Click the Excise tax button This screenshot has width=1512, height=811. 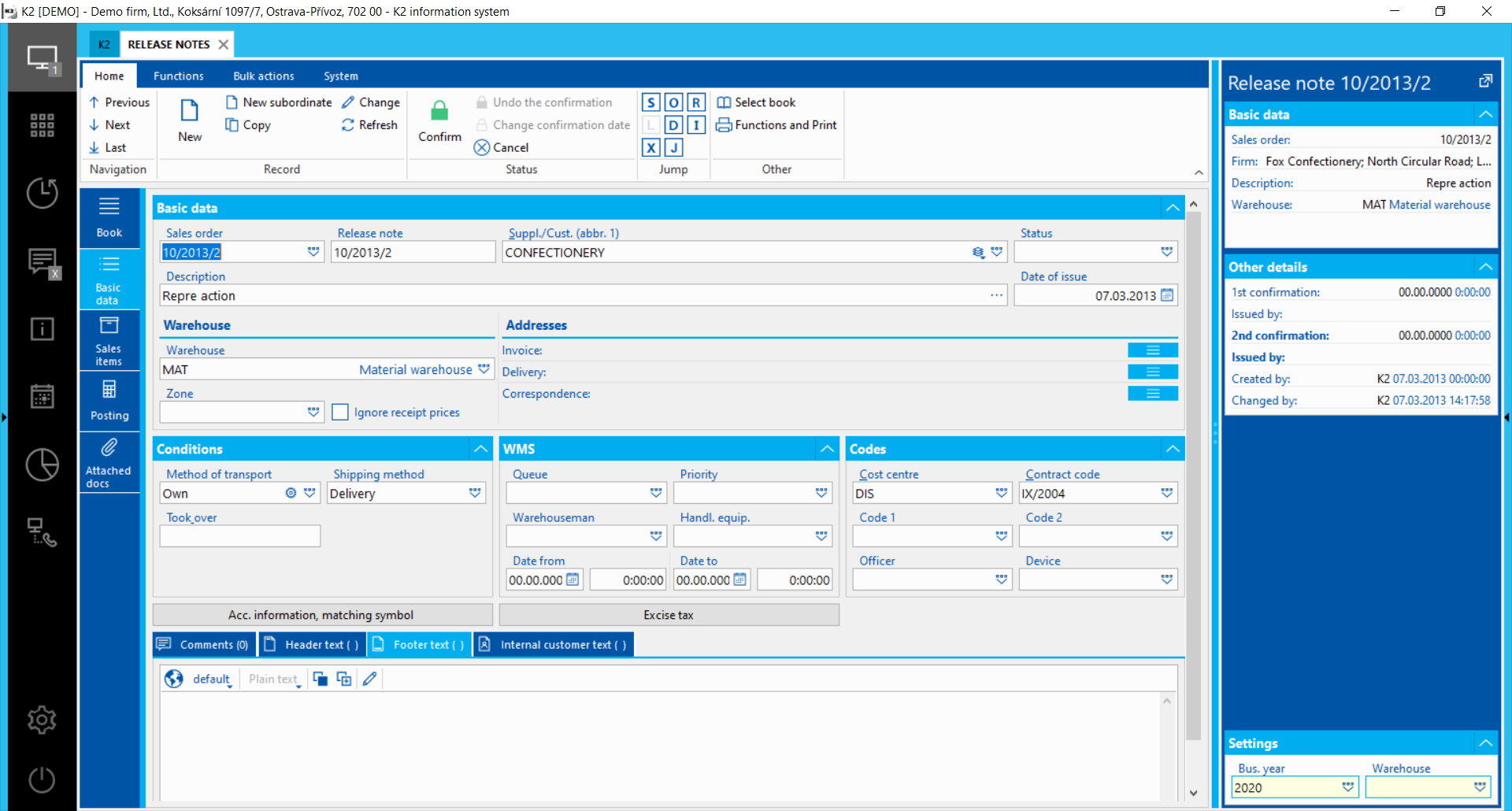[669, 615]
